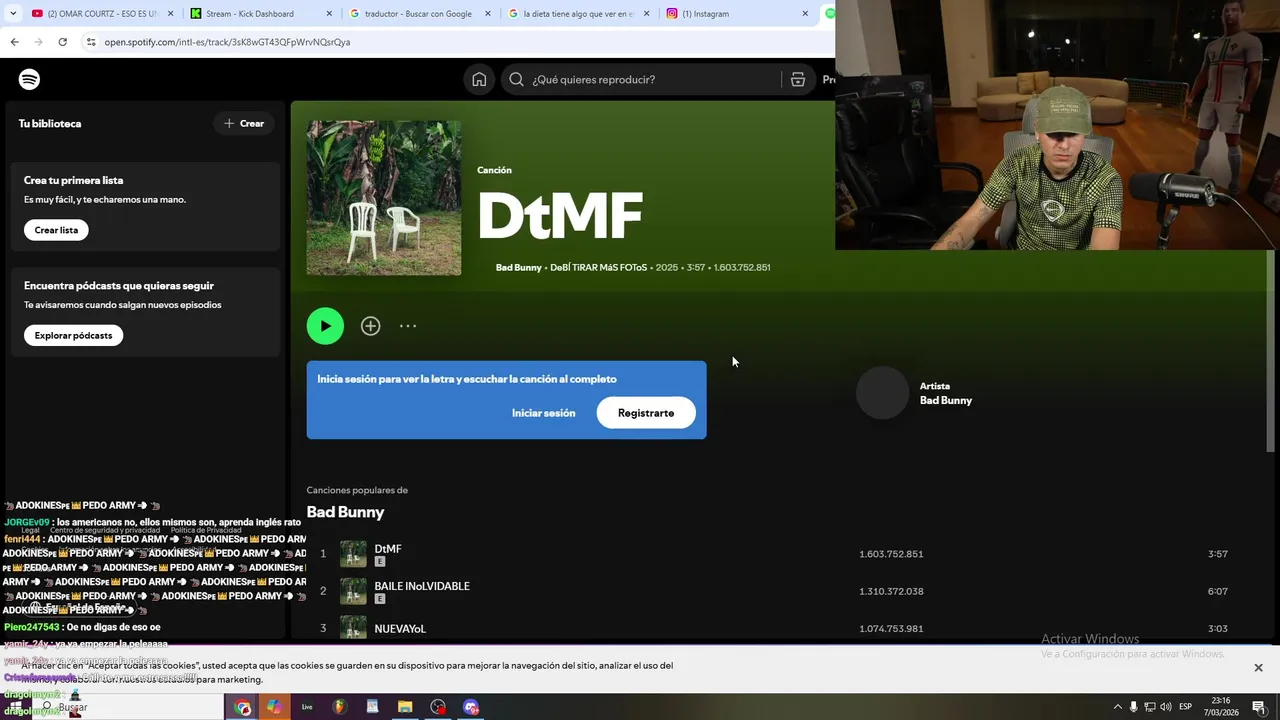The width and height of the screenshot is (1280, 720).
Task: Click the Spotify logo
Action: 29,79
